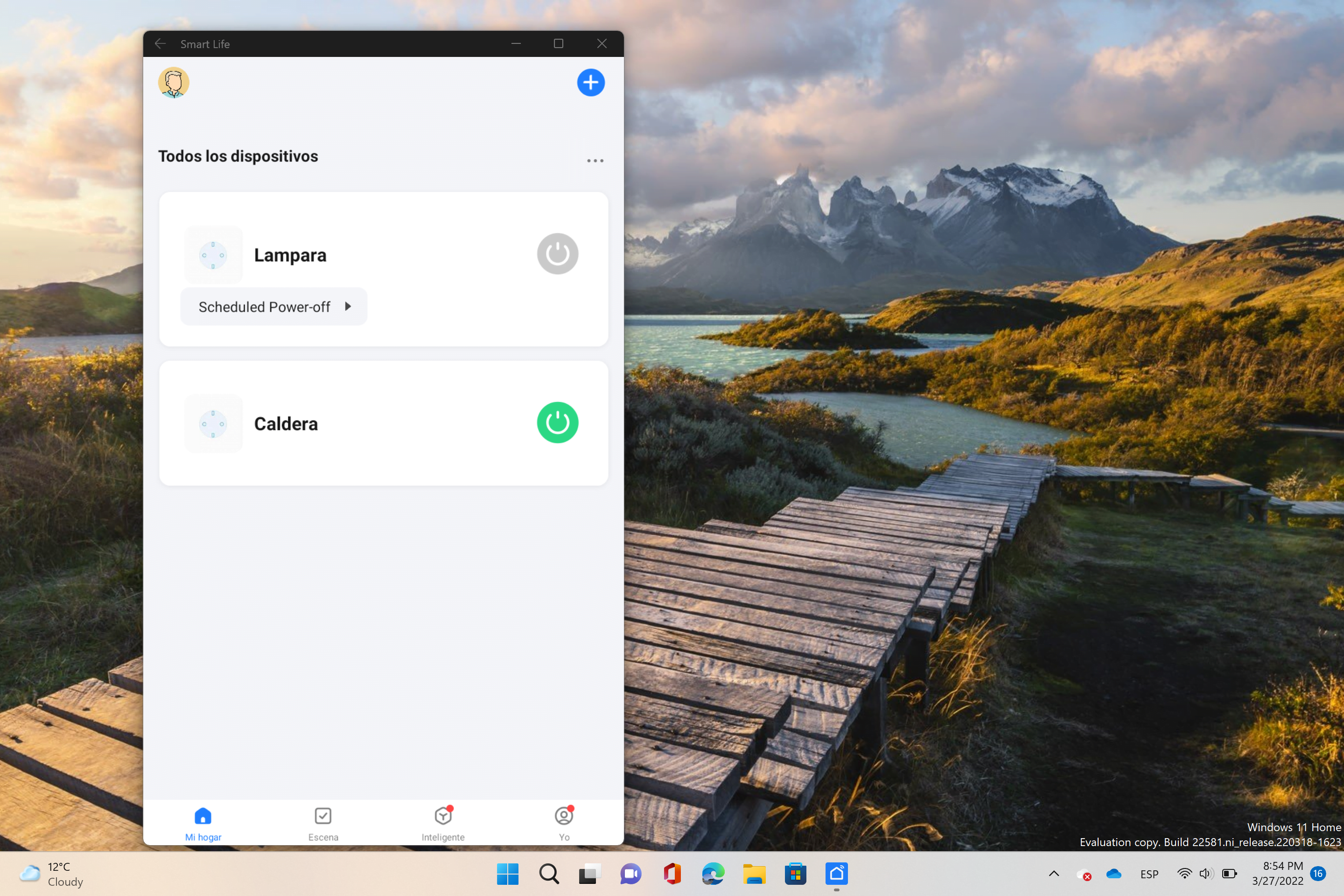The width and height of the screenshot is (1344, 896).
Task: Click the Caldera device socket icon
Action: pos(213,423)
